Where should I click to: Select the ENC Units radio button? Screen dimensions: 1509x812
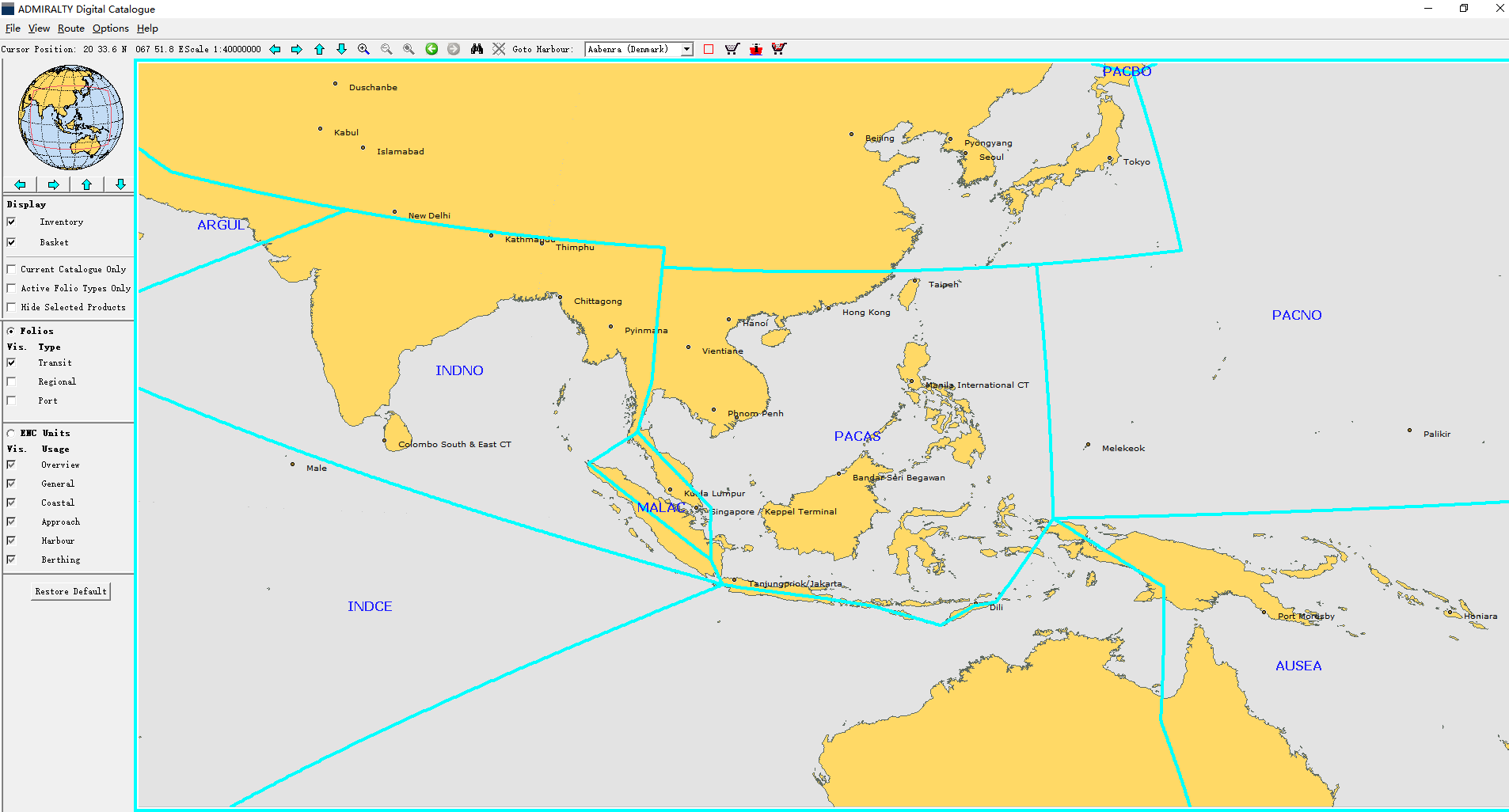(x=11, y=433)
